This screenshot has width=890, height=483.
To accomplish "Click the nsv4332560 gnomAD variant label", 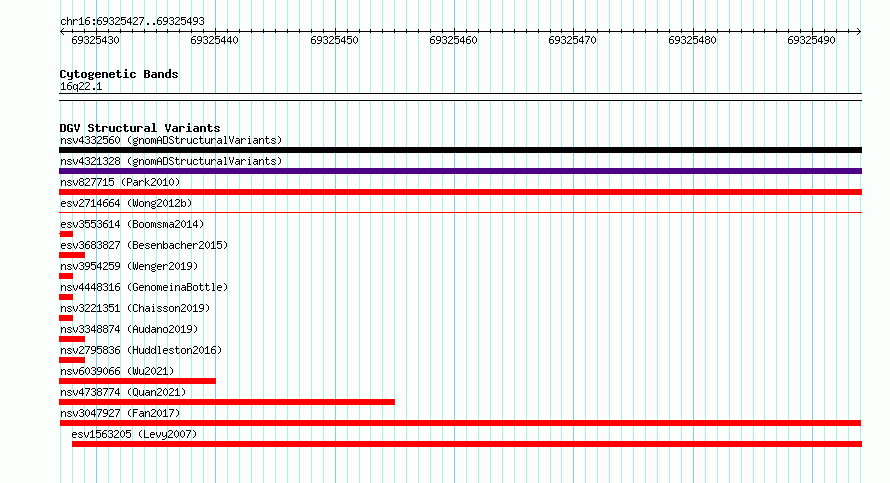I will 171,140.
